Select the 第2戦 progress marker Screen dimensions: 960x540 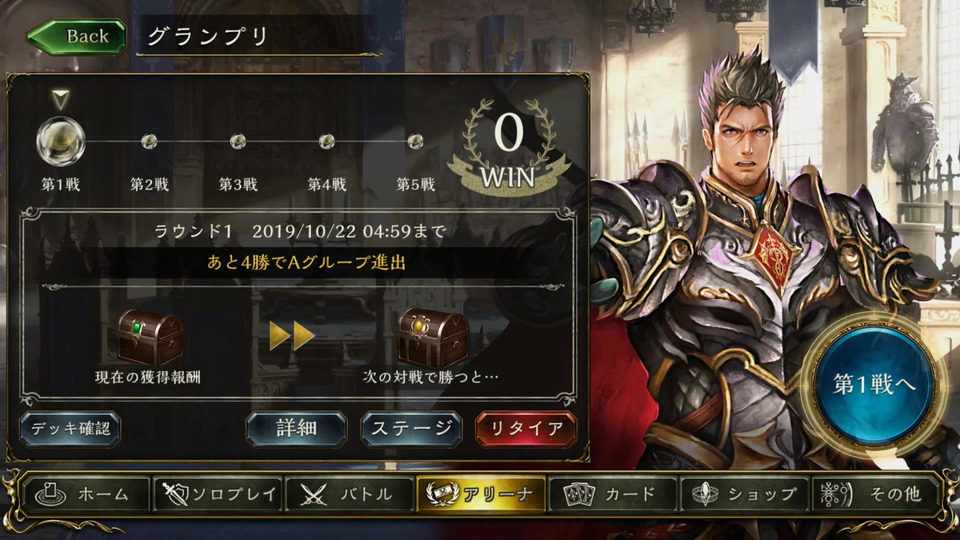(149, 142)
